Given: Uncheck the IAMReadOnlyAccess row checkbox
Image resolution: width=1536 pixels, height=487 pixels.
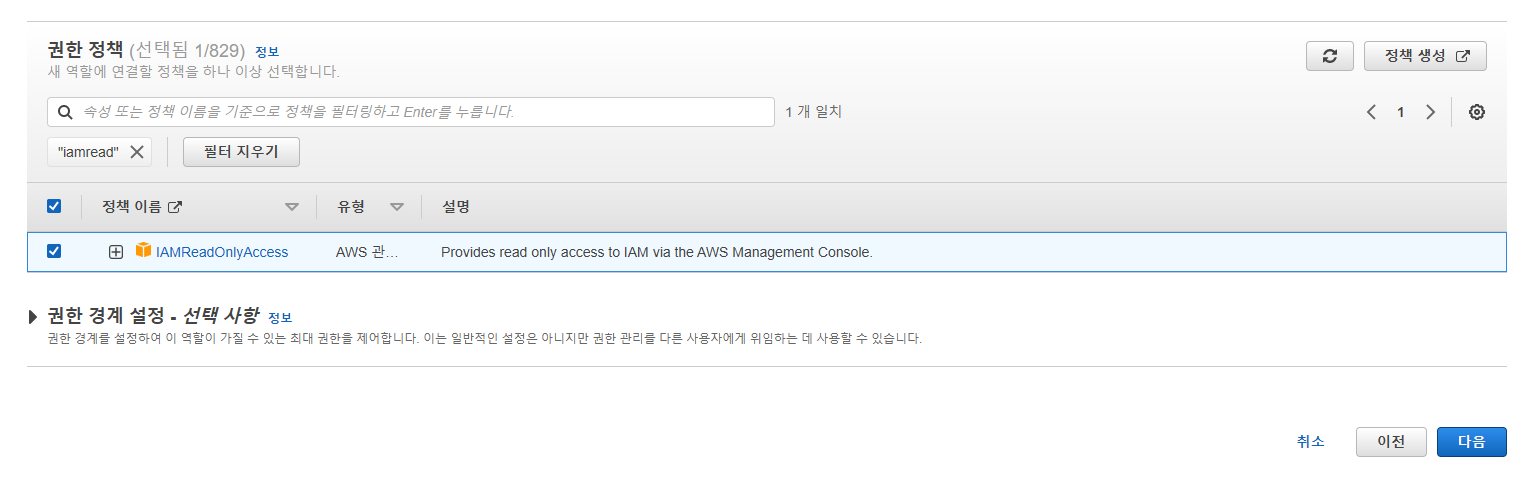Looking at the screenshot, I should 54,251.
